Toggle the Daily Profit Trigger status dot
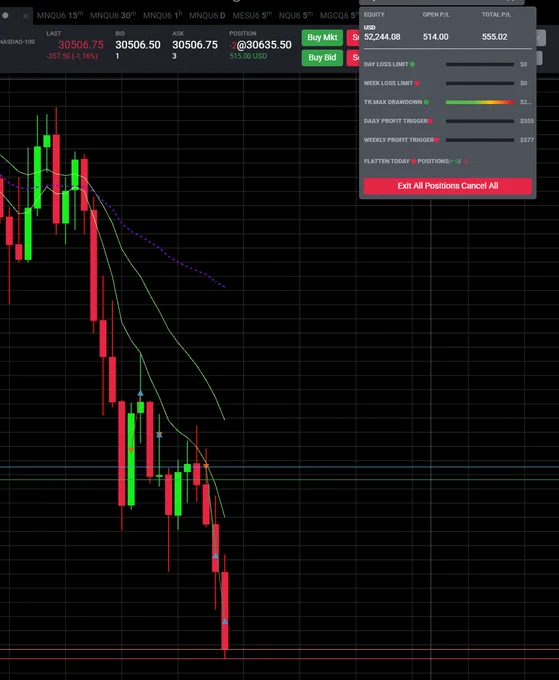The height and width of the screenshot is (680, 559). coord(430,121)
